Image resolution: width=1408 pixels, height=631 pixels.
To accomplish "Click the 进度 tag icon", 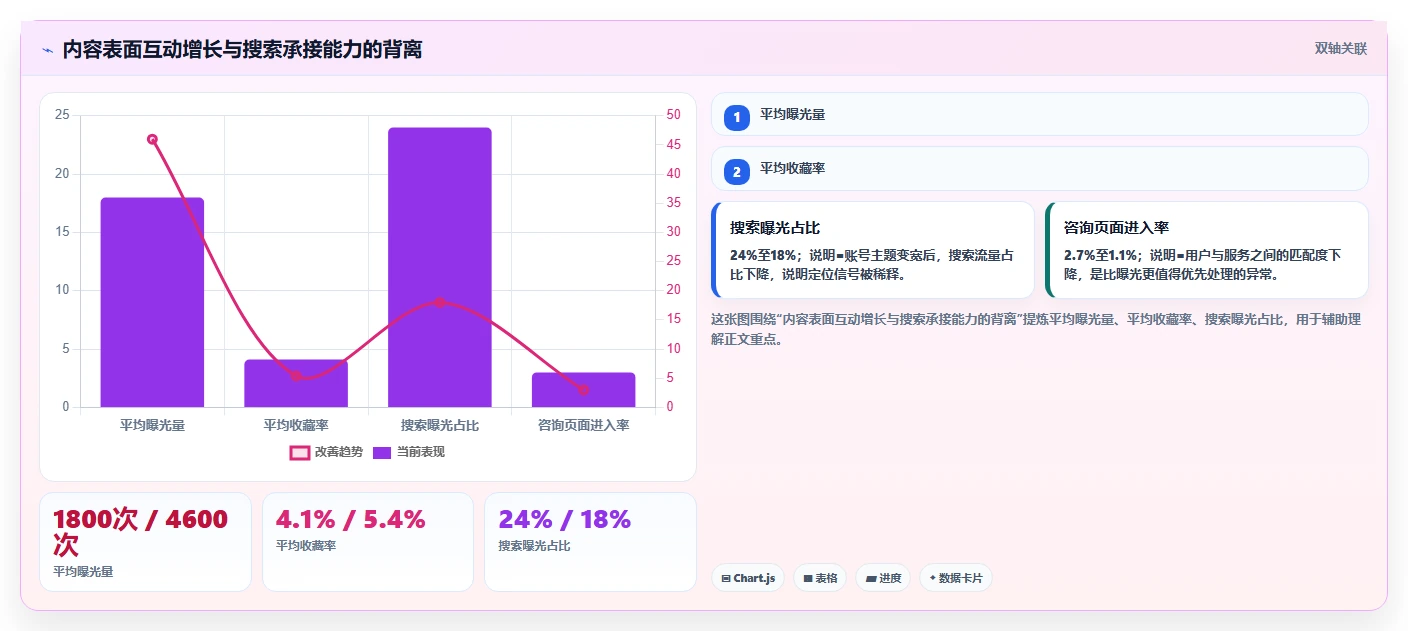I will [x=871, y=579].
